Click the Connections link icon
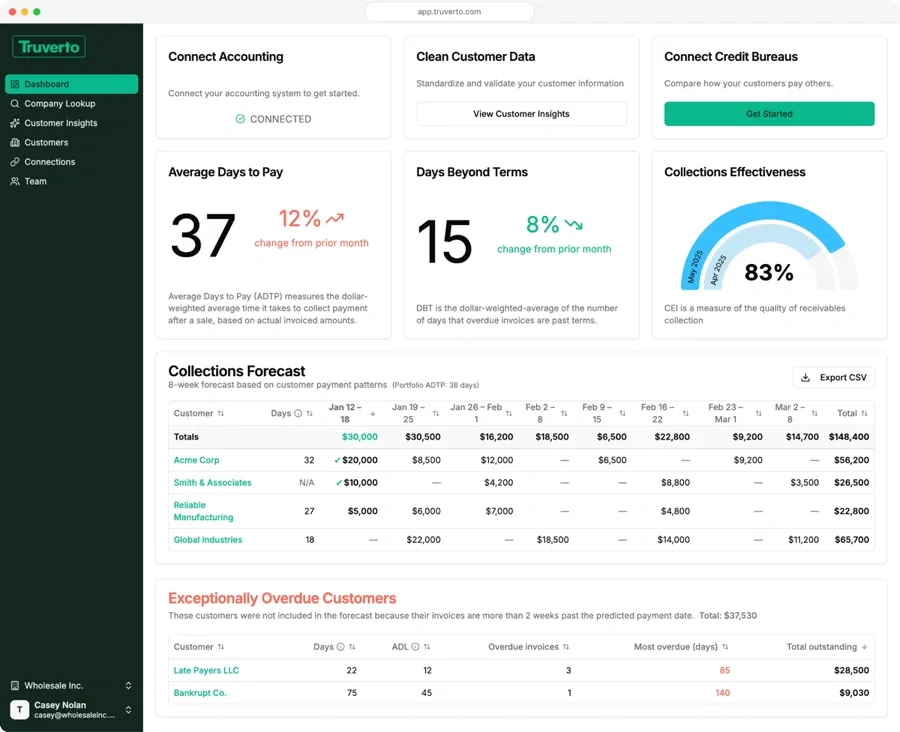900x732 pixels. pyautogui.click(x=15, y=162)
